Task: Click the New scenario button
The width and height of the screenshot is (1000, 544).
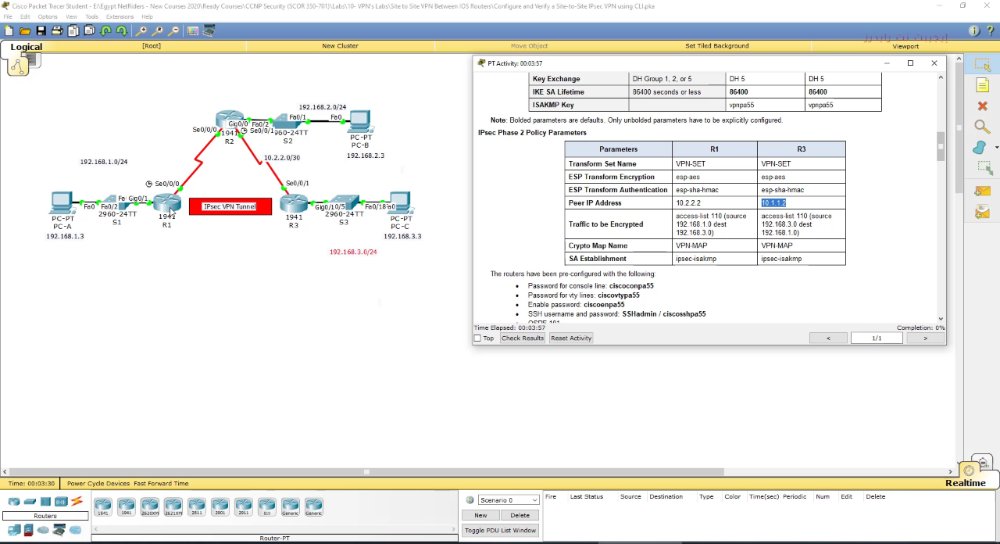Action: click(480, 515)
